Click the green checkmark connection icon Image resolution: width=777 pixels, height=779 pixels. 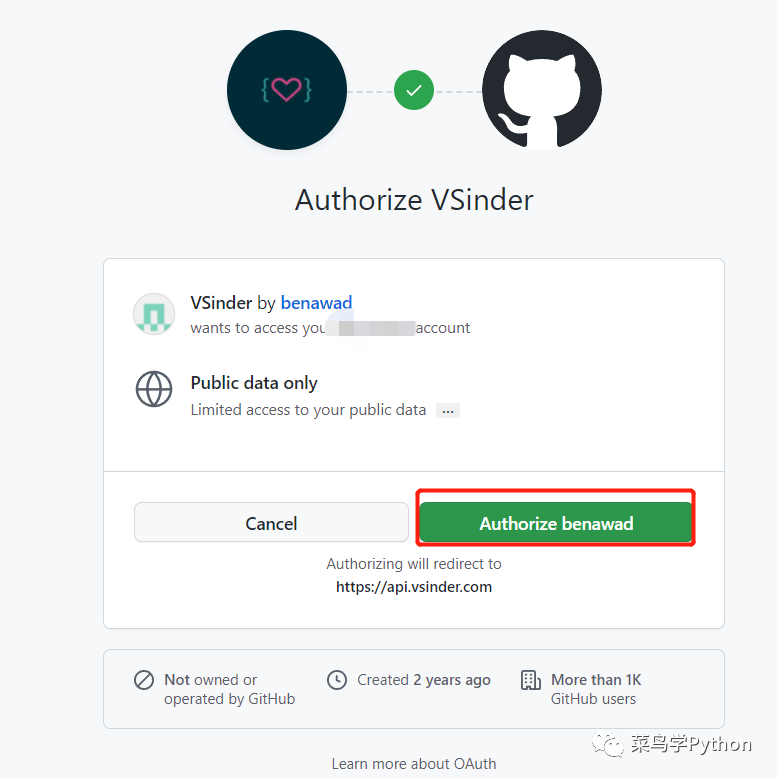(414, 90)
